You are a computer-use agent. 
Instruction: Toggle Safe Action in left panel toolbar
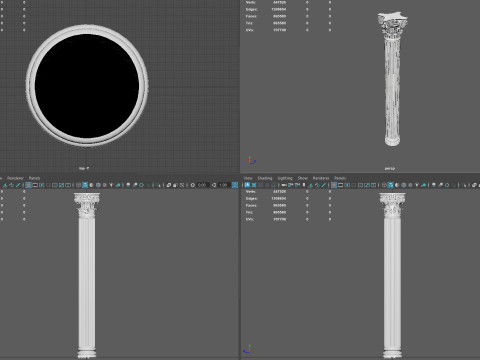coord(62,185)
